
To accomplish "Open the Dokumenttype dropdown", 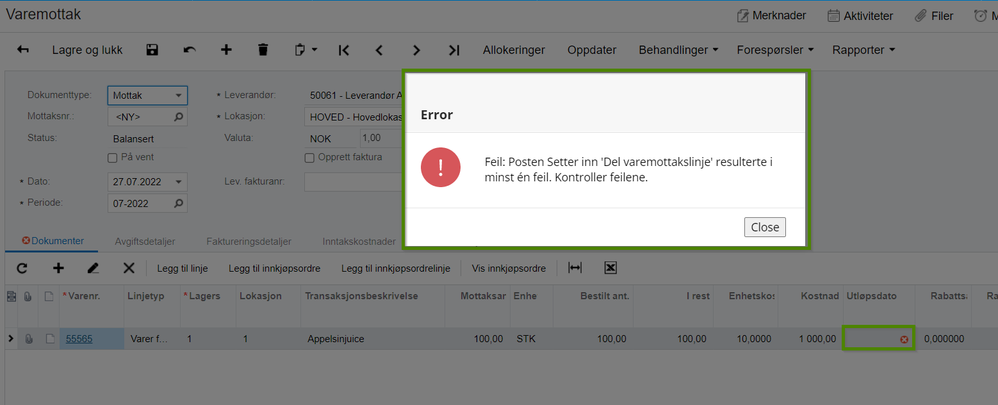I will [178, 96].
